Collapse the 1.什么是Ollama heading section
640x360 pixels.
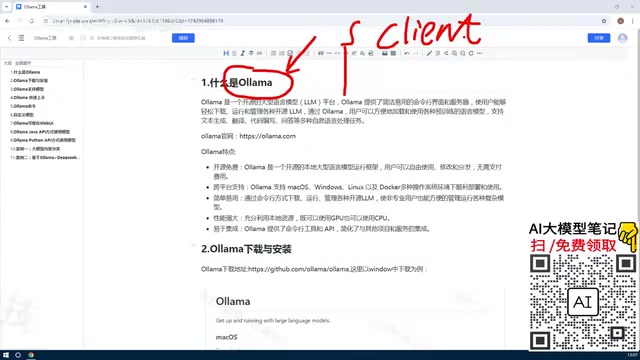tap(193, 78)
